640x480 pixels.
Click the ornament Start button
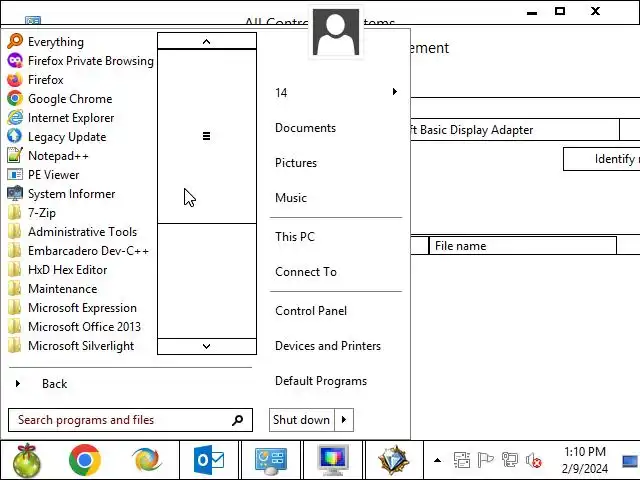pos(27,460)
